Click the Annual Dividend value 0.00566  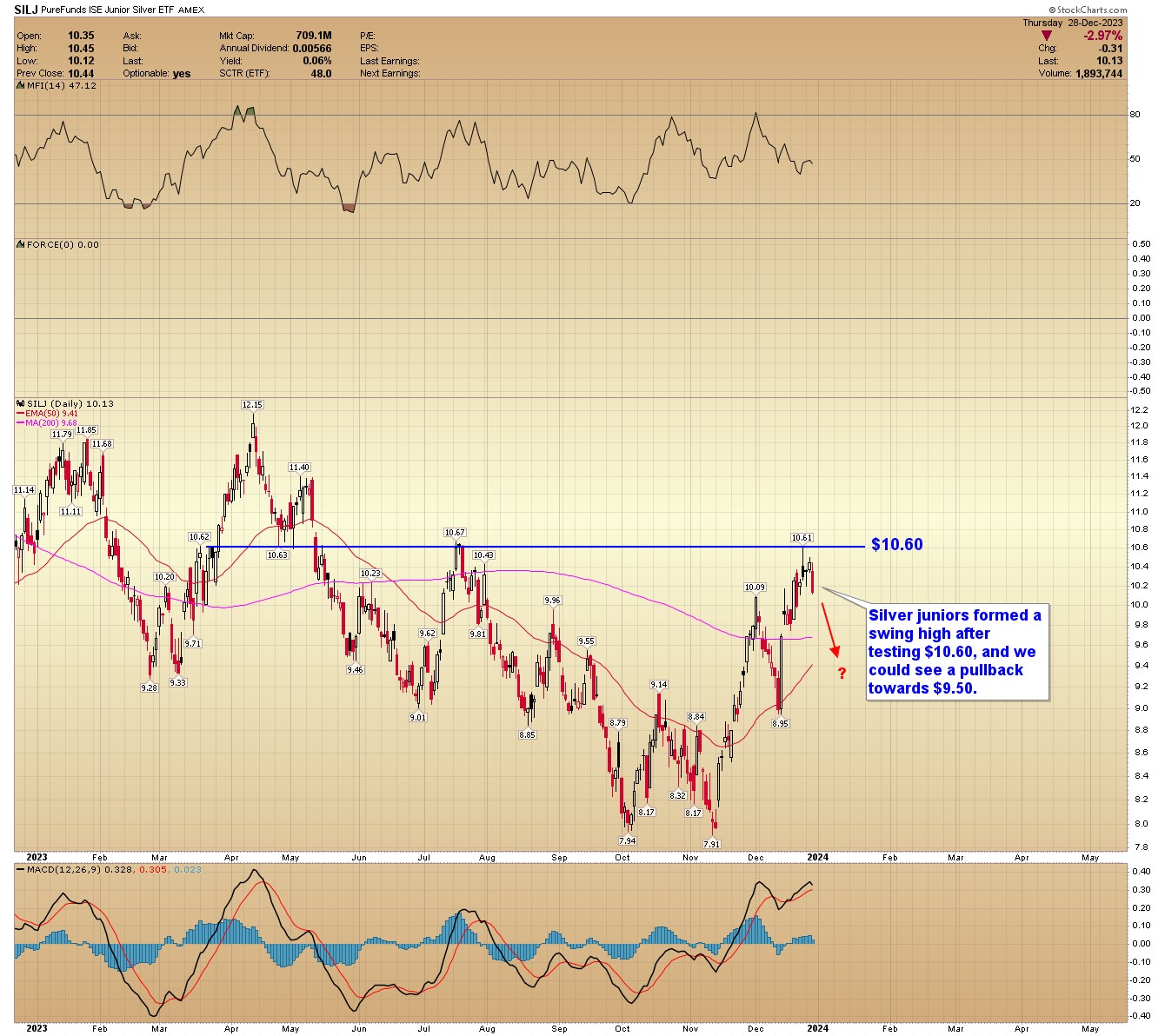click(312, 49)
